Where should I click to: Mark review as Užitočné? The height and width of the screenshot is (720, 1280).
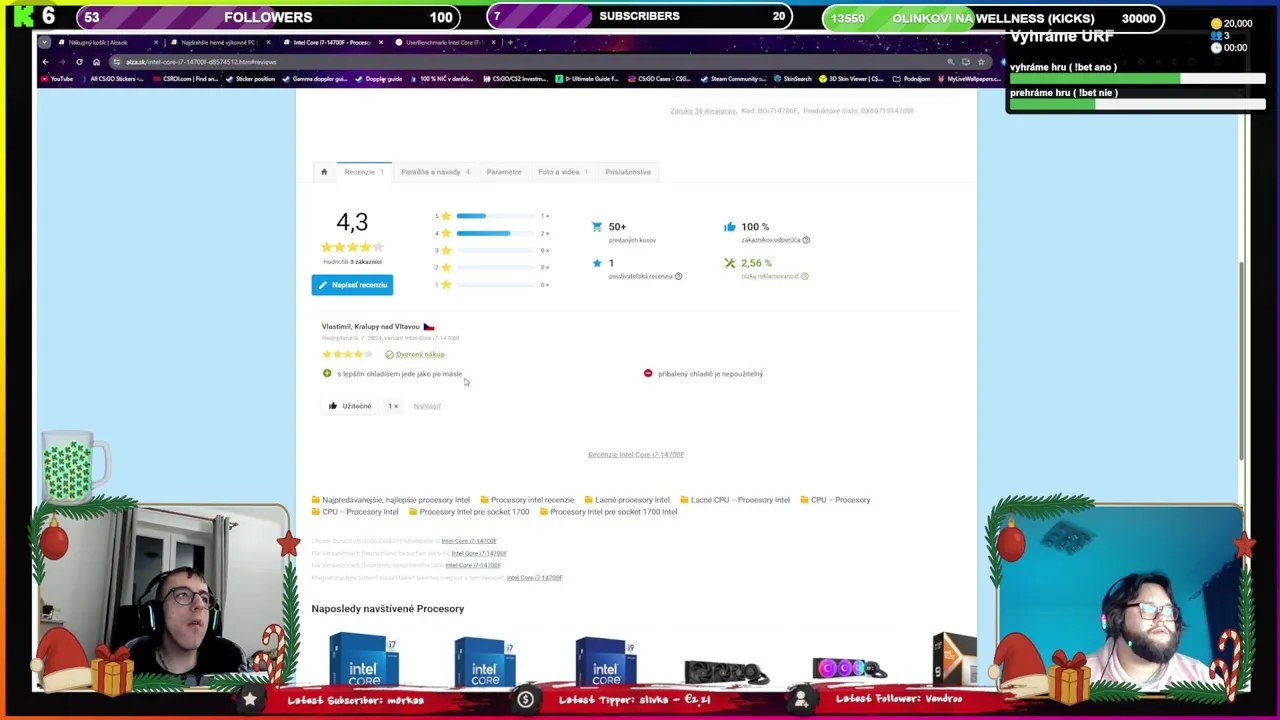[350, 406]
